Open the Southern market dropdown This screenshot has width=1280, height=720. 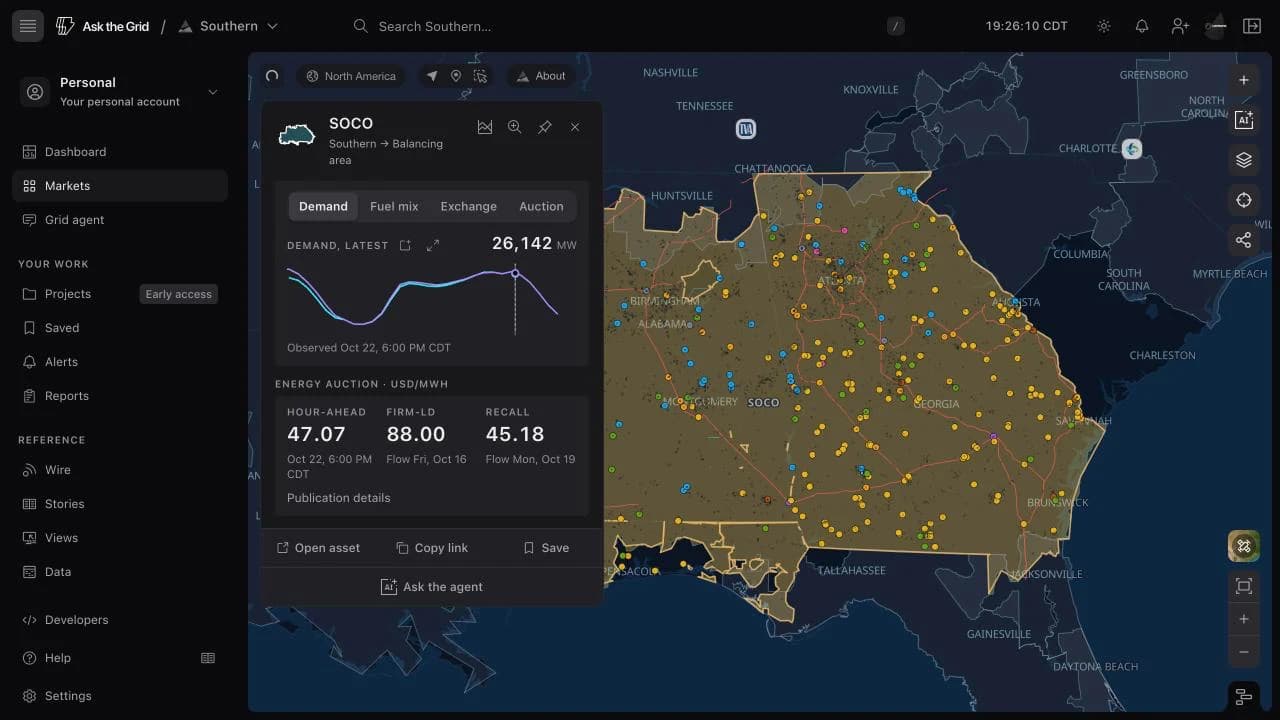[228, 26]
